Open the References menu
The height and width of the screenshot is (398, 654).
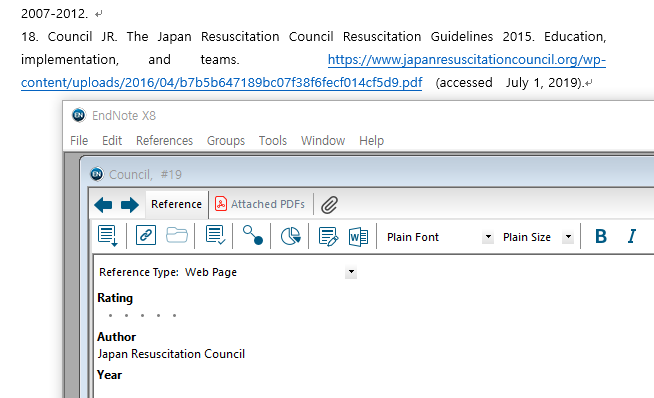click(164, 141)
